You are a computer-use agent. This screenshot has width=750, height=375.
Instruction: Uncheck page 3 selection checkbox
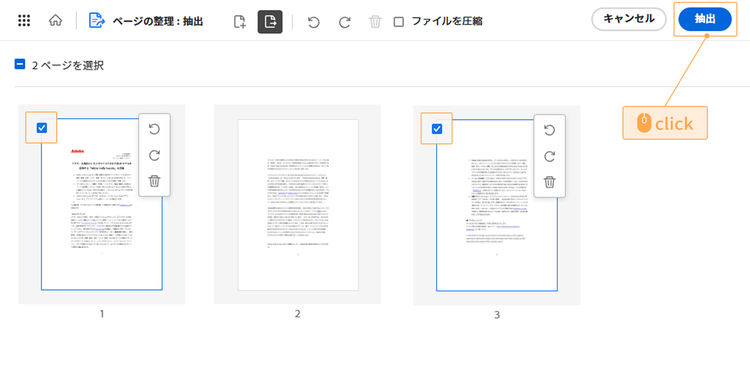pyautogui.click(x=437, y=128)
